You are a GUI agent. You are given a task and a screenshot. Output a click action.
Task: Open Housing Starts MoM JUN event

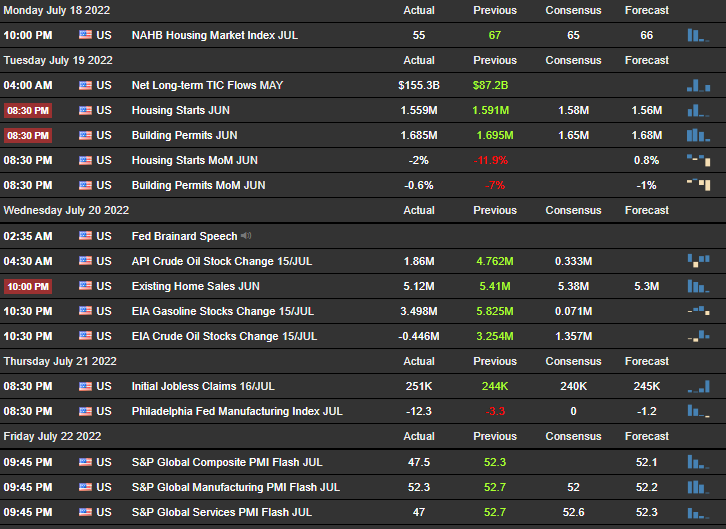[x=195, y=160]
